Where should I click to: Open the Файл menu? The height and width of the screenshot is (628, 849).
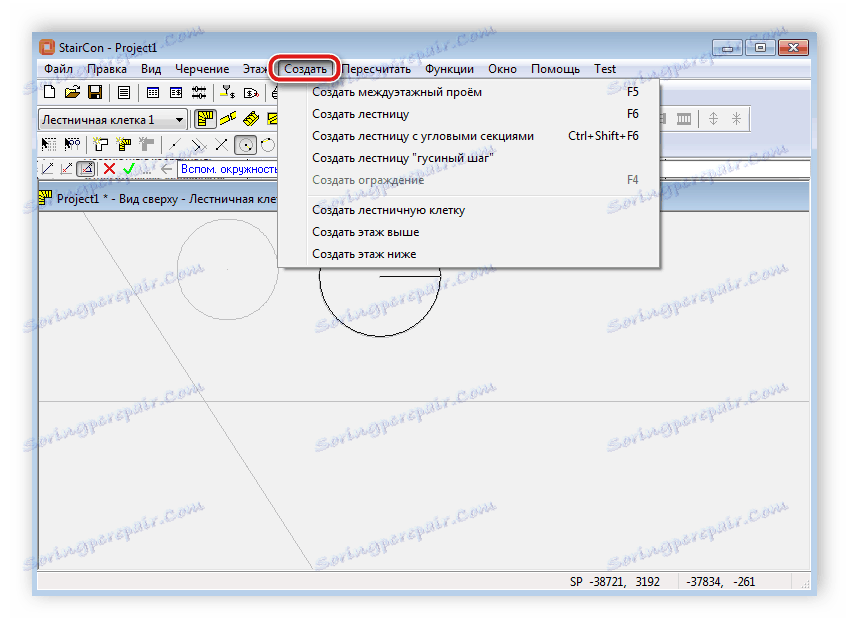tap(58, 69)
